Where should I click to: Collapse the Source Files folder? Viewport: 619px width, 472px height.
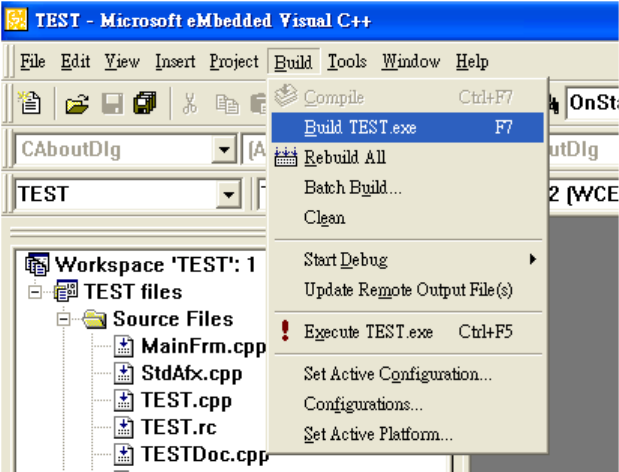[64, 319]
